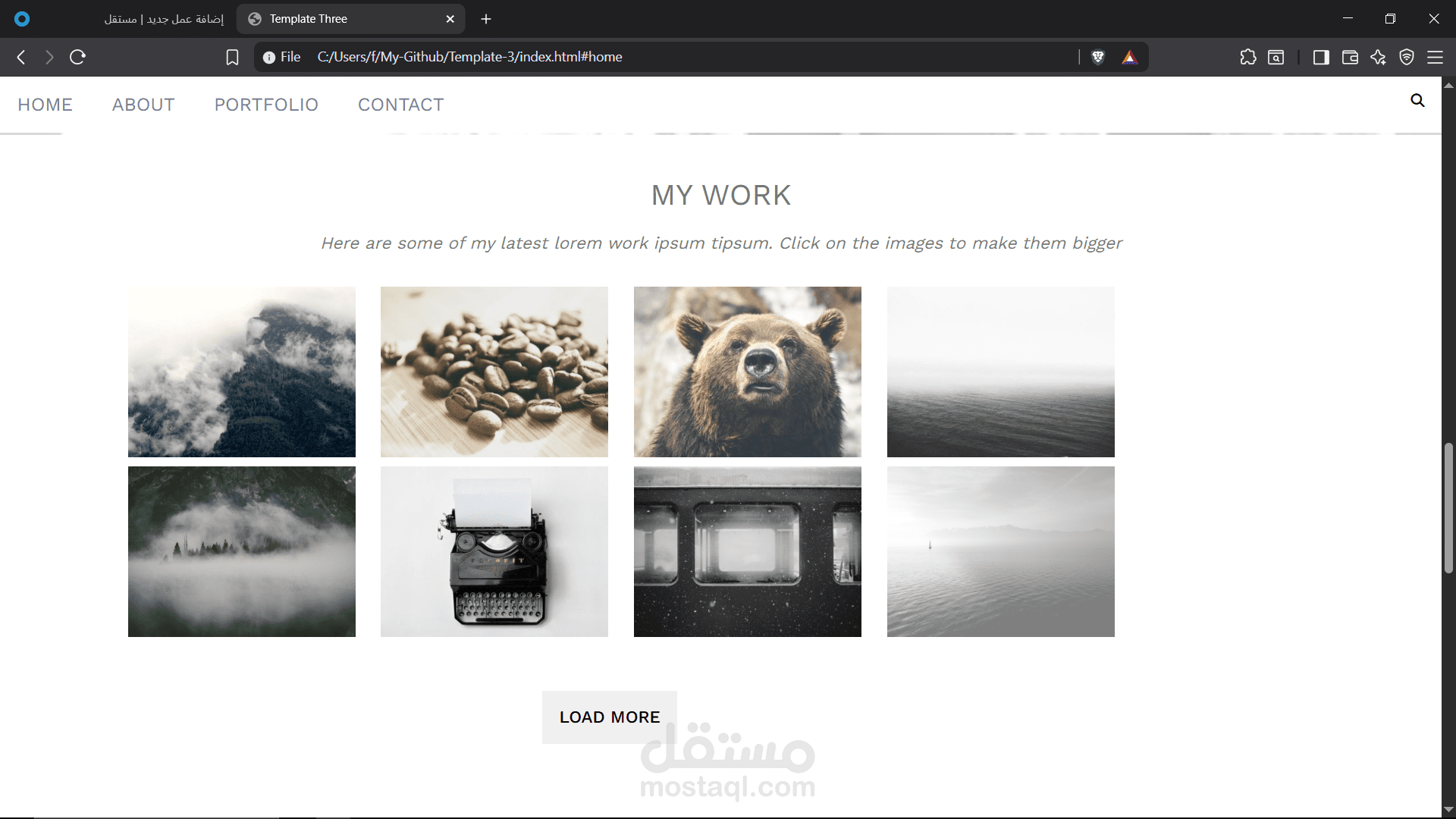This screenshot has width=1456, height=819.
Task: Enlarge the coffee beans image
Action: [x=494, y=372]
